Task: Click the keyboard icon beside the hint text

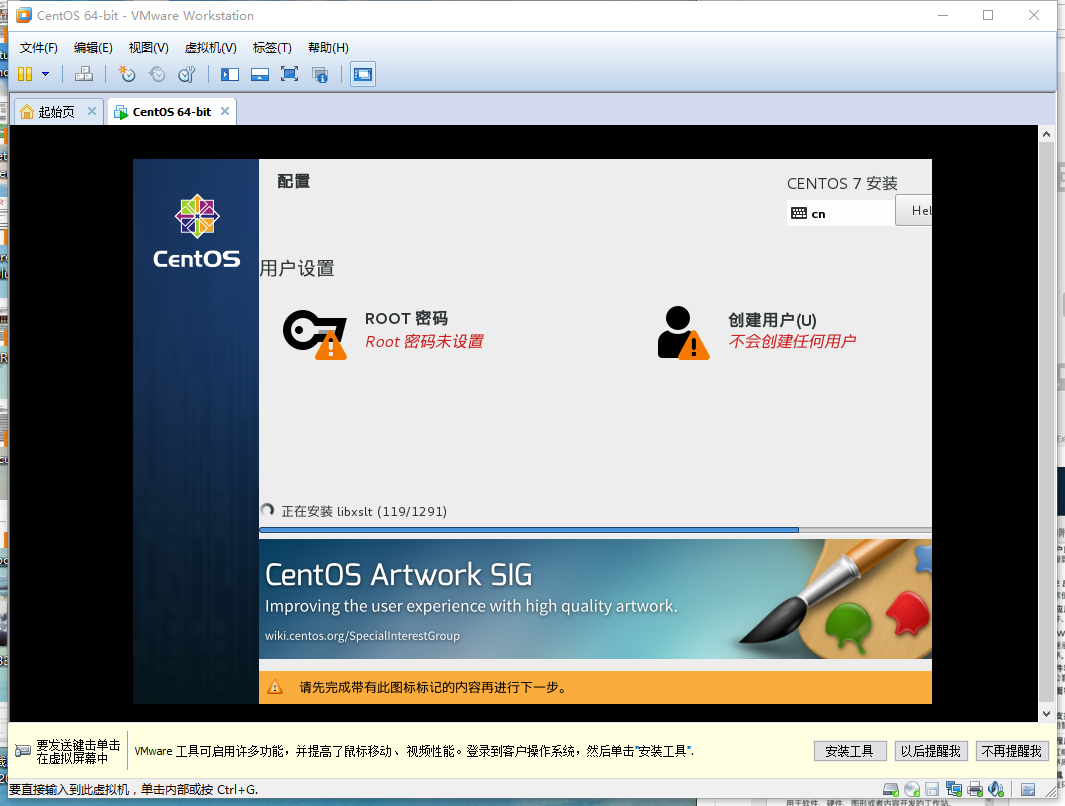Action: tap(22, 751)
